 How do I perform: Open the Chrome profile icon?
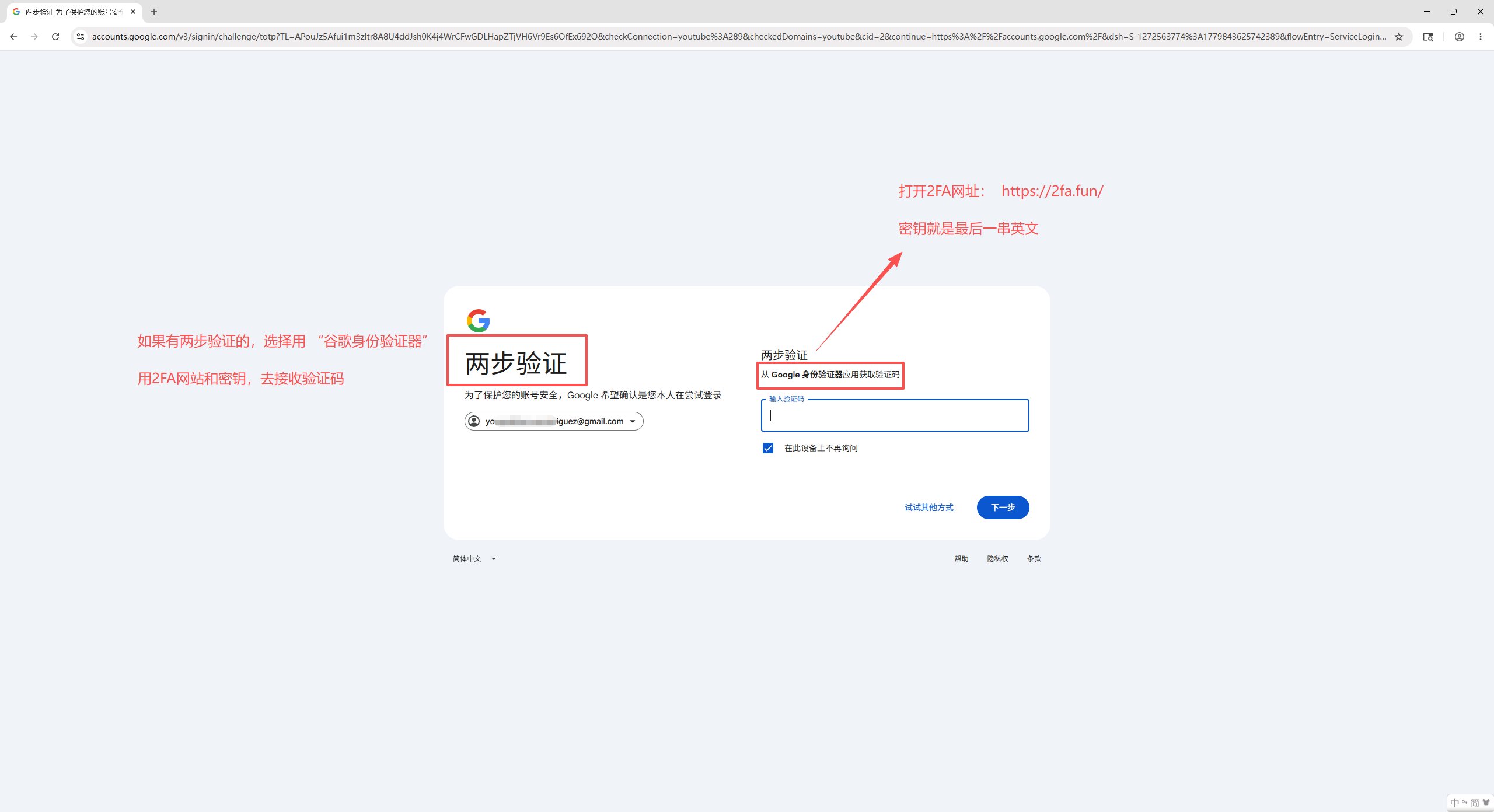click(x=1460, y=37)
